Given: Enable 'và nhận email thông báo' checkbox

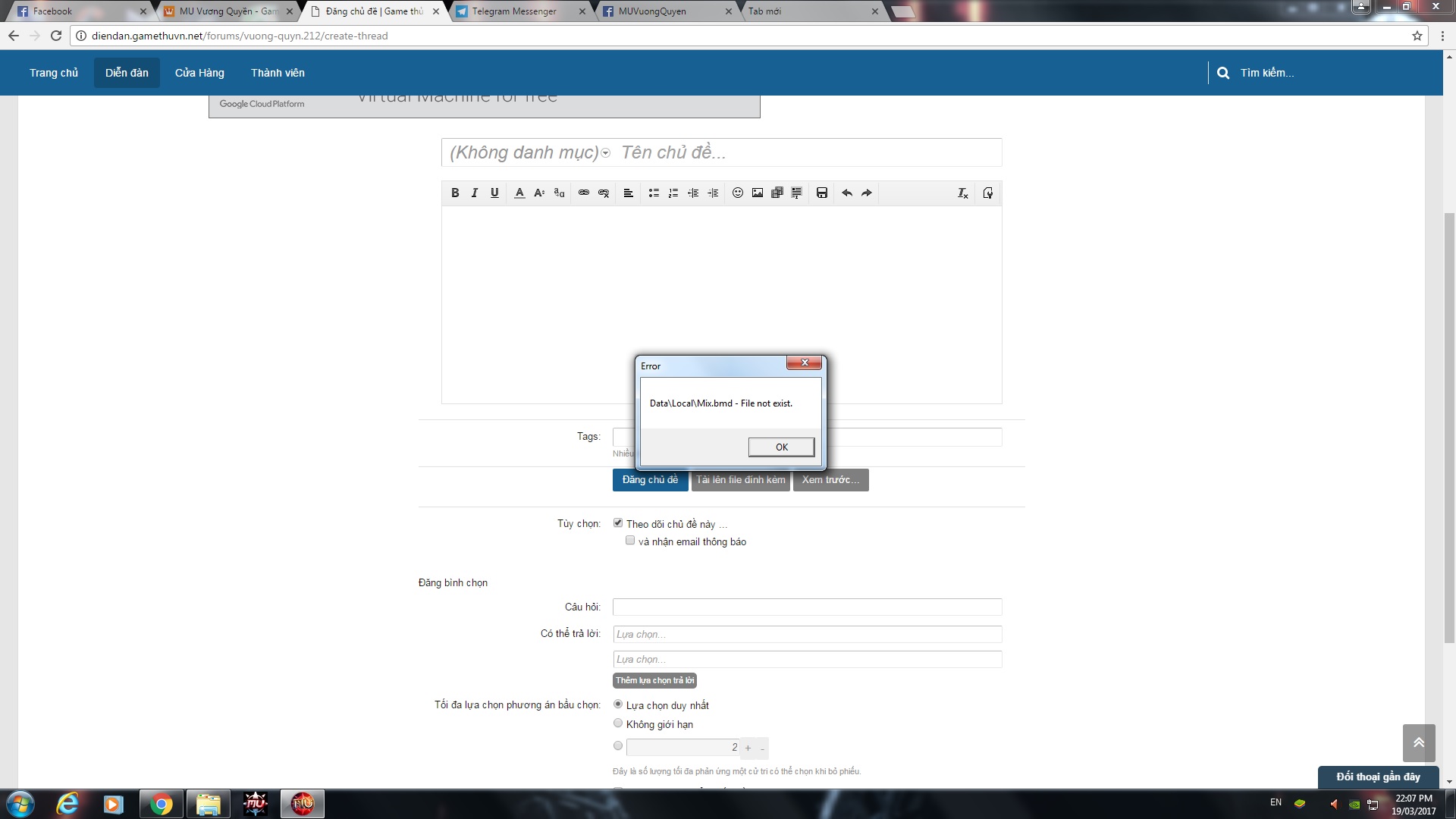Looking at the screenshot, I should pos(630,541).
